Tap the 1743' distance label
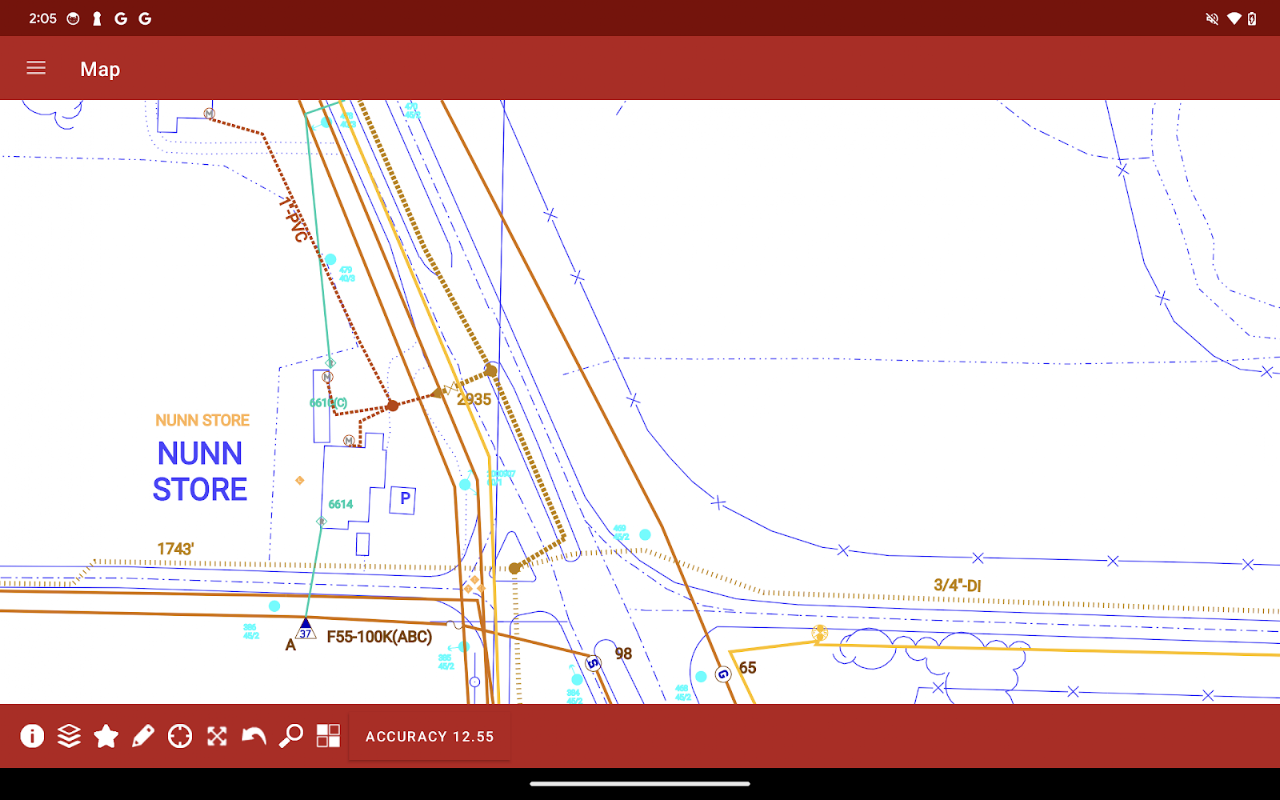1280x800 pixels. [x=176, y=549]
